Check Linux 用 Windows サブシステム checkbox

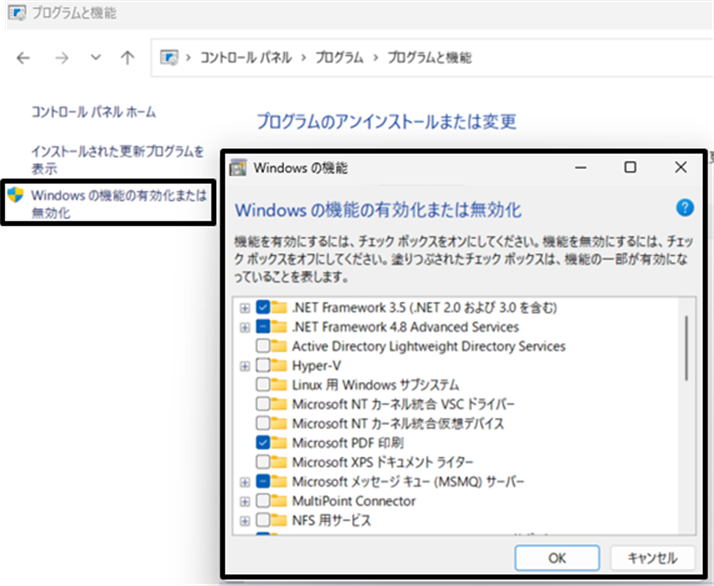(263, 384)
